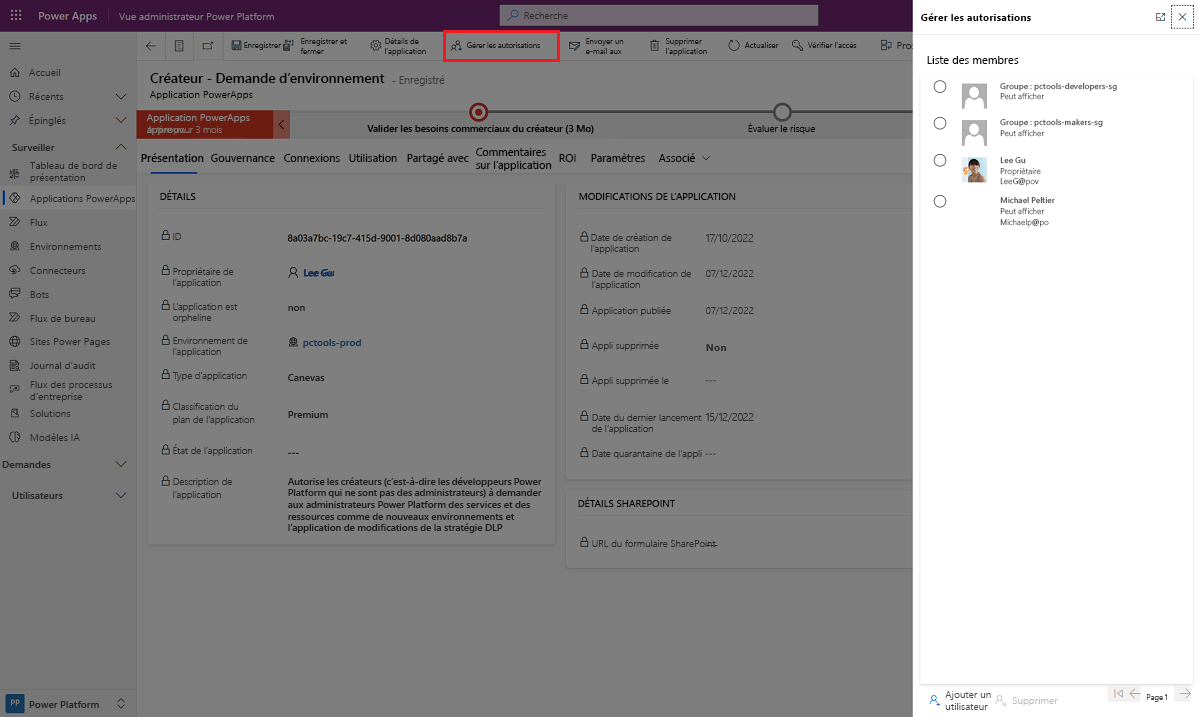Open the Application PowerApps process flag
This screenshot has height=717, width=1200.
point(206,124)
